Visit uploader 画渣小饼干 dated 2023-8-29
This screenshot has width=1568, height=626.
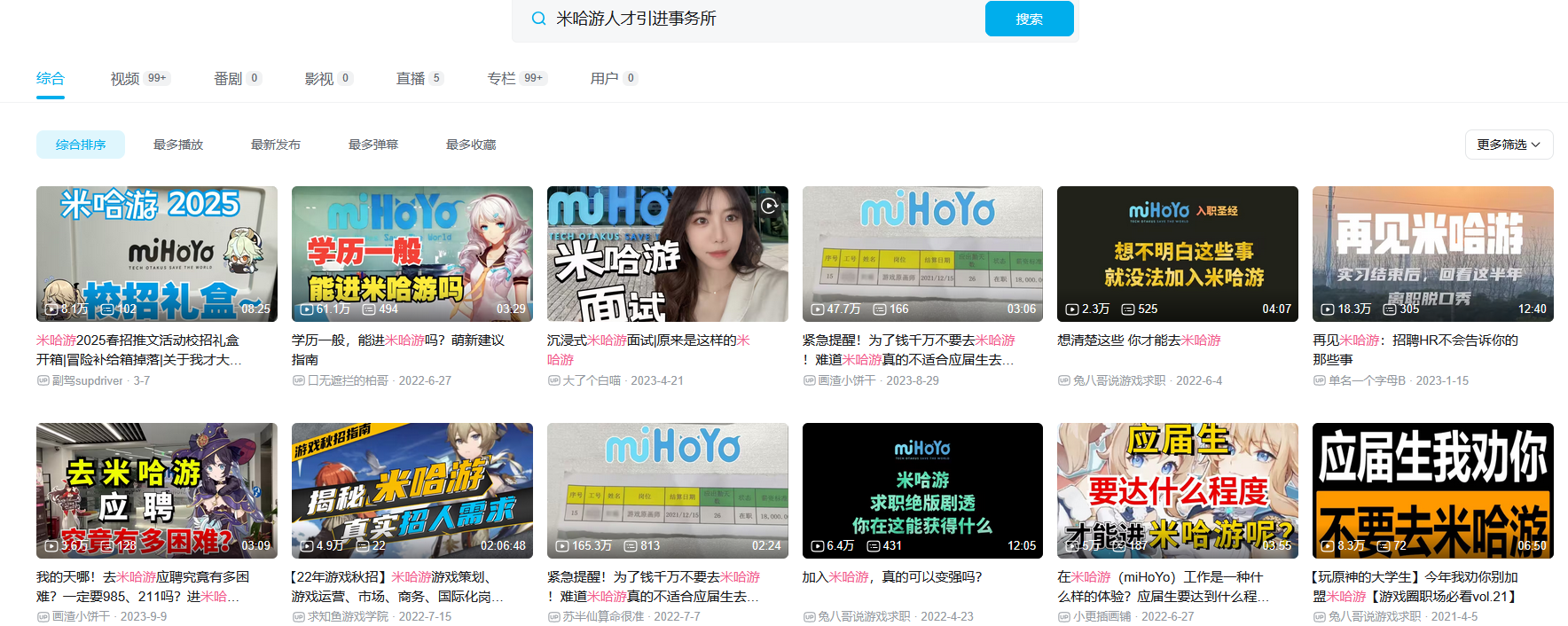pos(847,380)
